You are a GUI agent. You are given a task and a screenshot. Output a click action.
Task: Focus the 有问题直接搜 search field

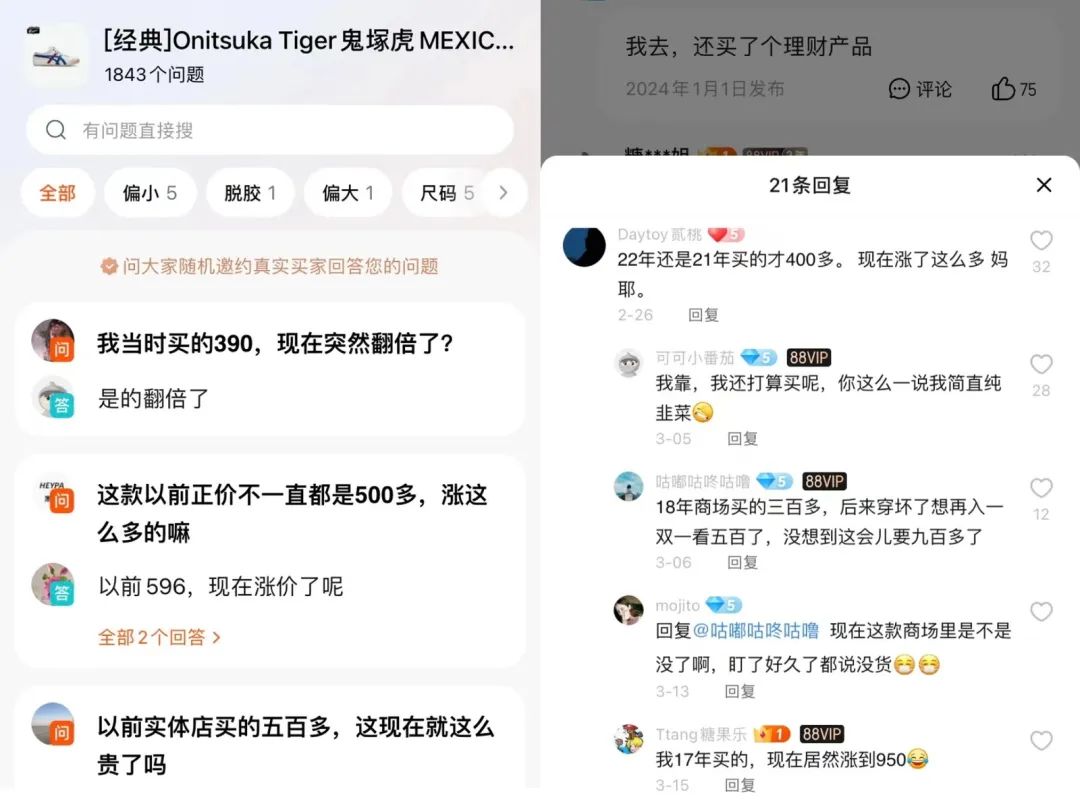(x=269, y=130)
